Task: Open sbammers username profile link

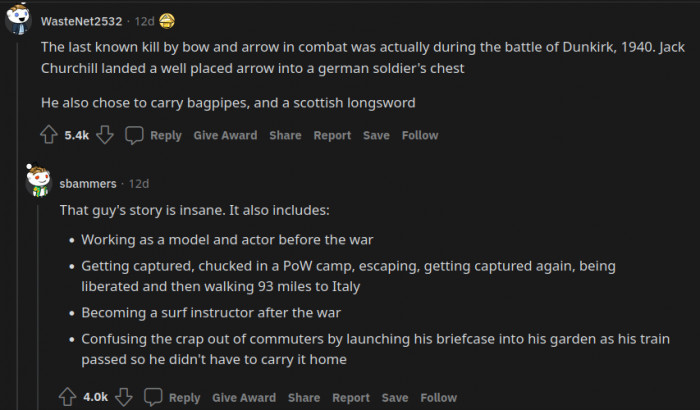Action: click(x=88, y=184)
